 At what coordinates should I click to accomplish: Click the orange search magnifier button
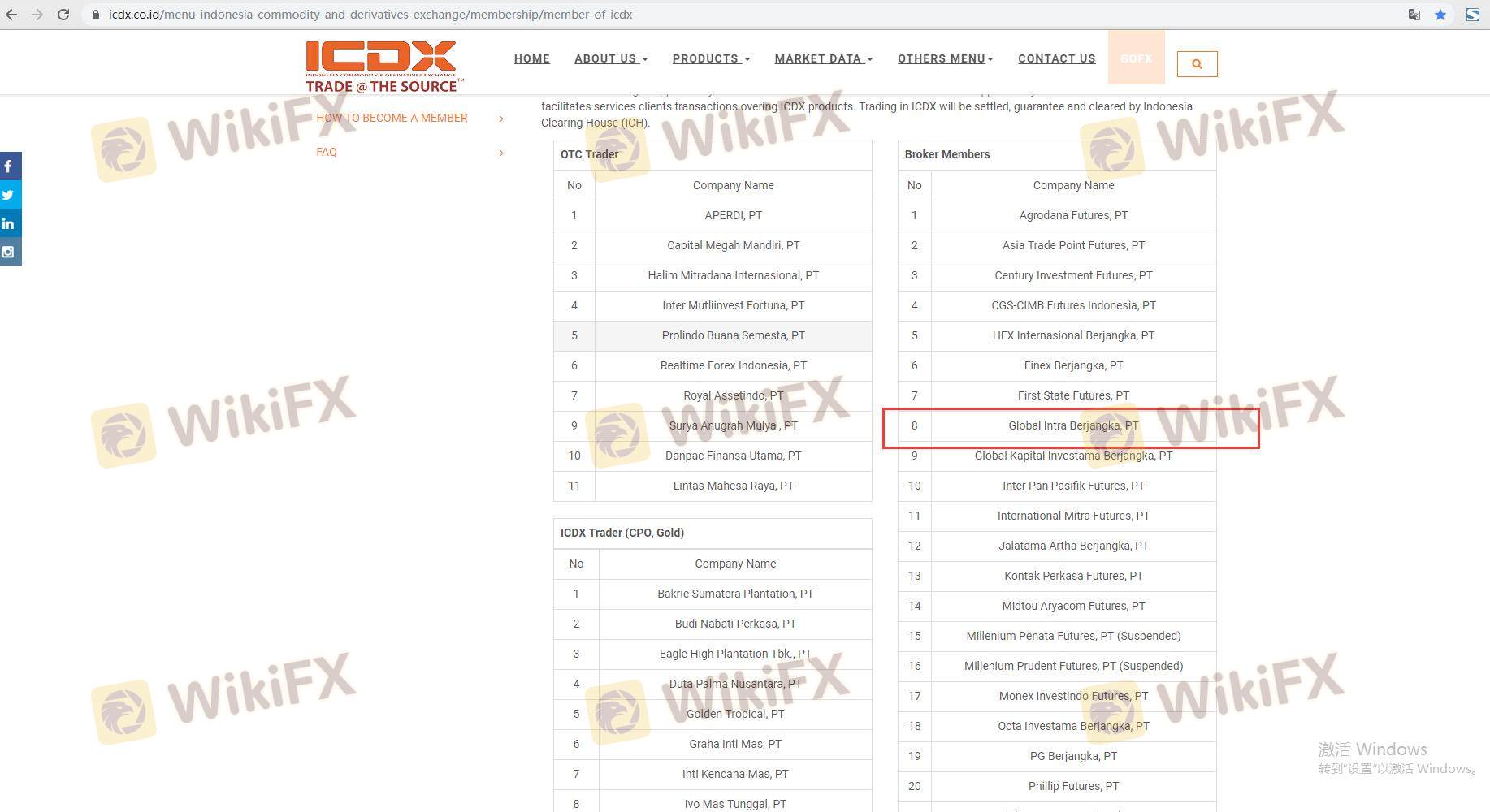pos(1197,64)
